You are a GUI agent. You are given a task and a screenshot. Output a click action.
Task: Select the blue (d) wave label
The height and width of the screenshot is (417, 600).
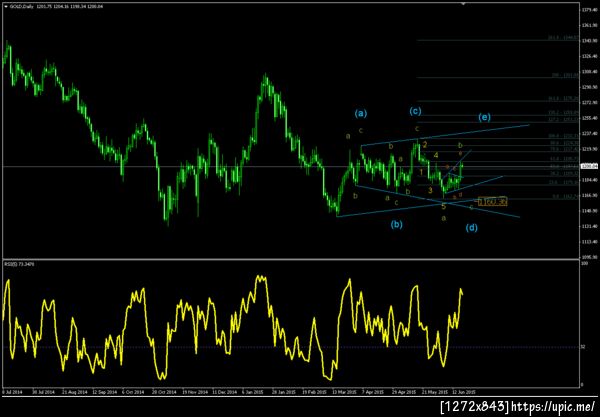pyautogui.click(x=471, y=228)
